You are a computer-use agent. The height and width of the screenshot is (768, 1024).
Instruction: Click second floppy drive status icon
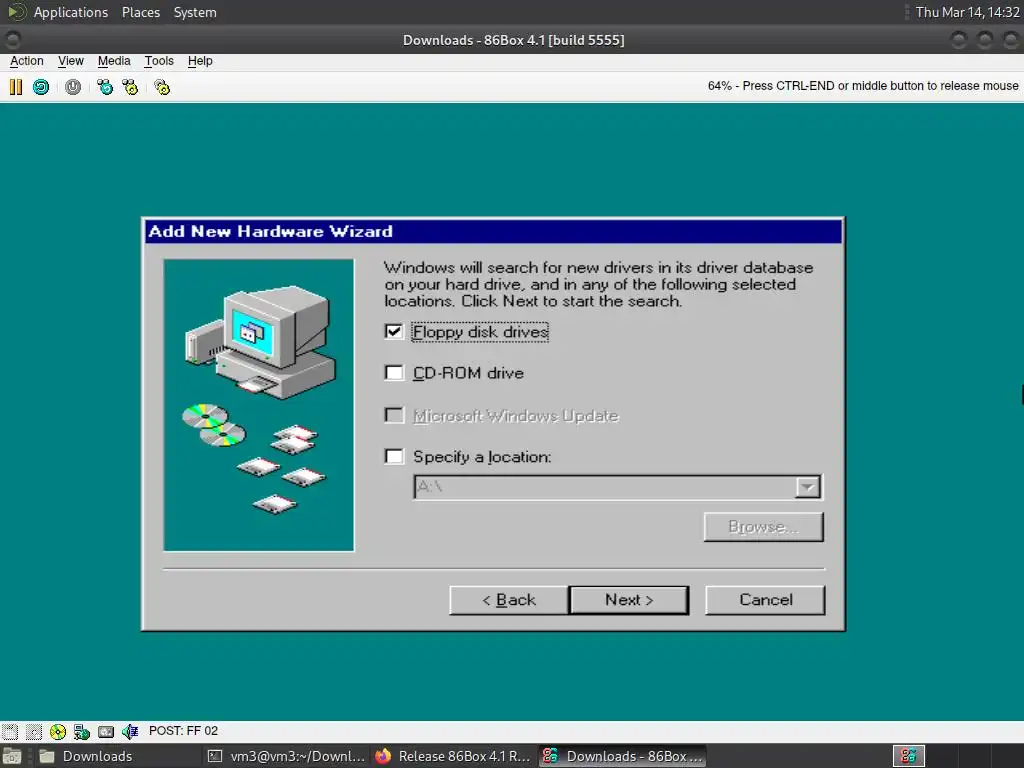pos(34,731)
